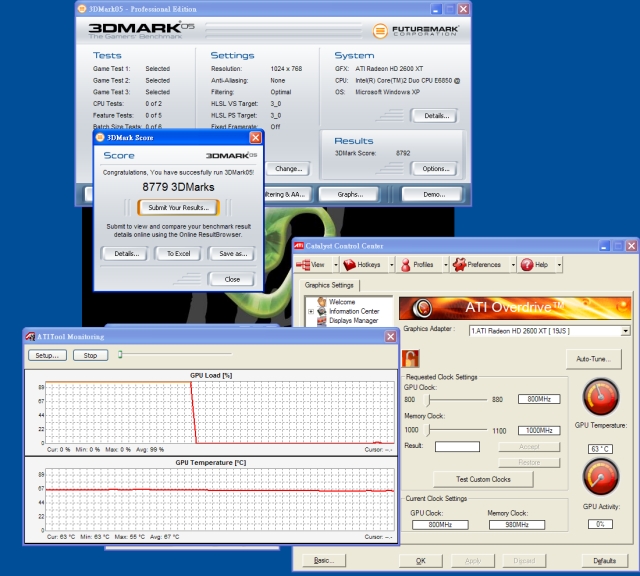Click Details under System in 3DMark05
Viewport: 640px width, 576px height.
[x=436, y=116]
